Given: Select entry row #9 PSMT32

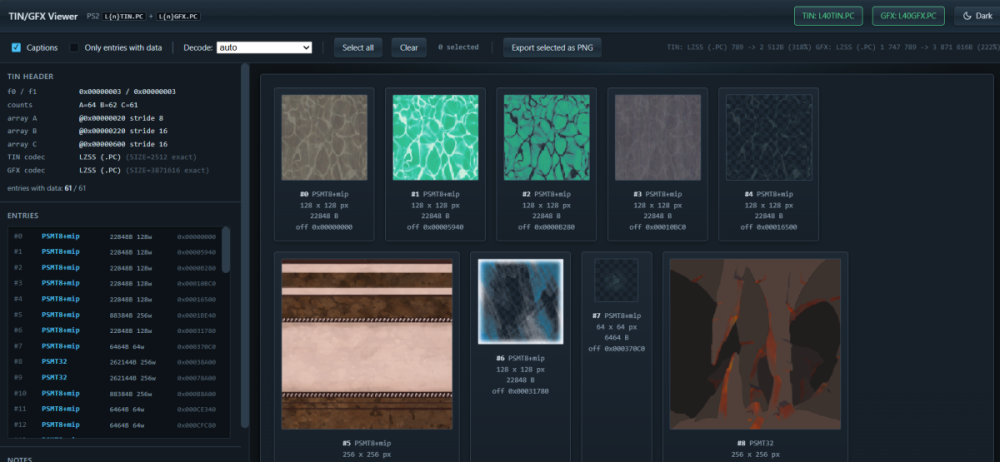Looking at the screenshot, I should coord(115,377).
